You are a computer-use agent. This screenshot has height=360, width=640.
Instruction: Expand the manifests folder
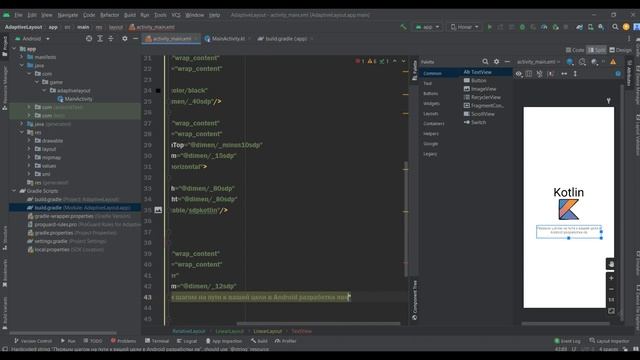click(22, 57)
